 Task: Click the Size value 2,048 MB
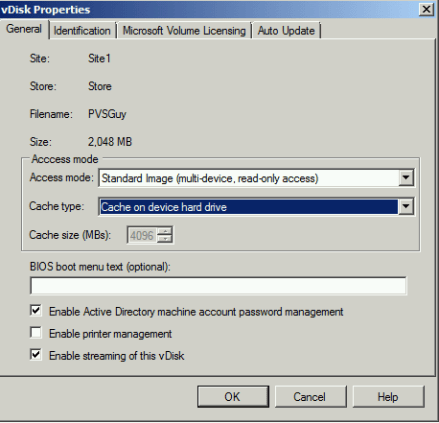coord(110,142)
